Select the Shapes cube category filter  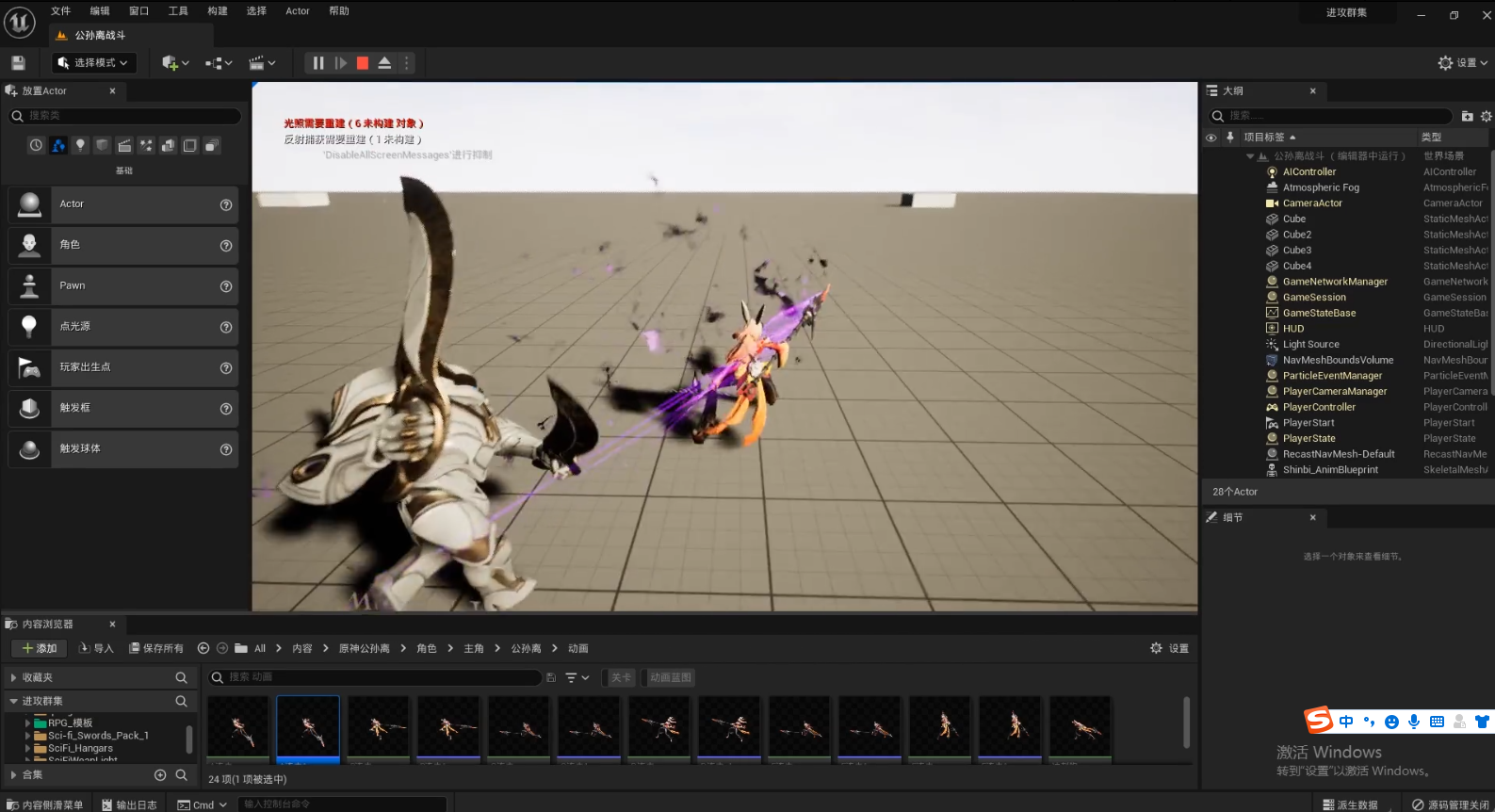(102, 145)
